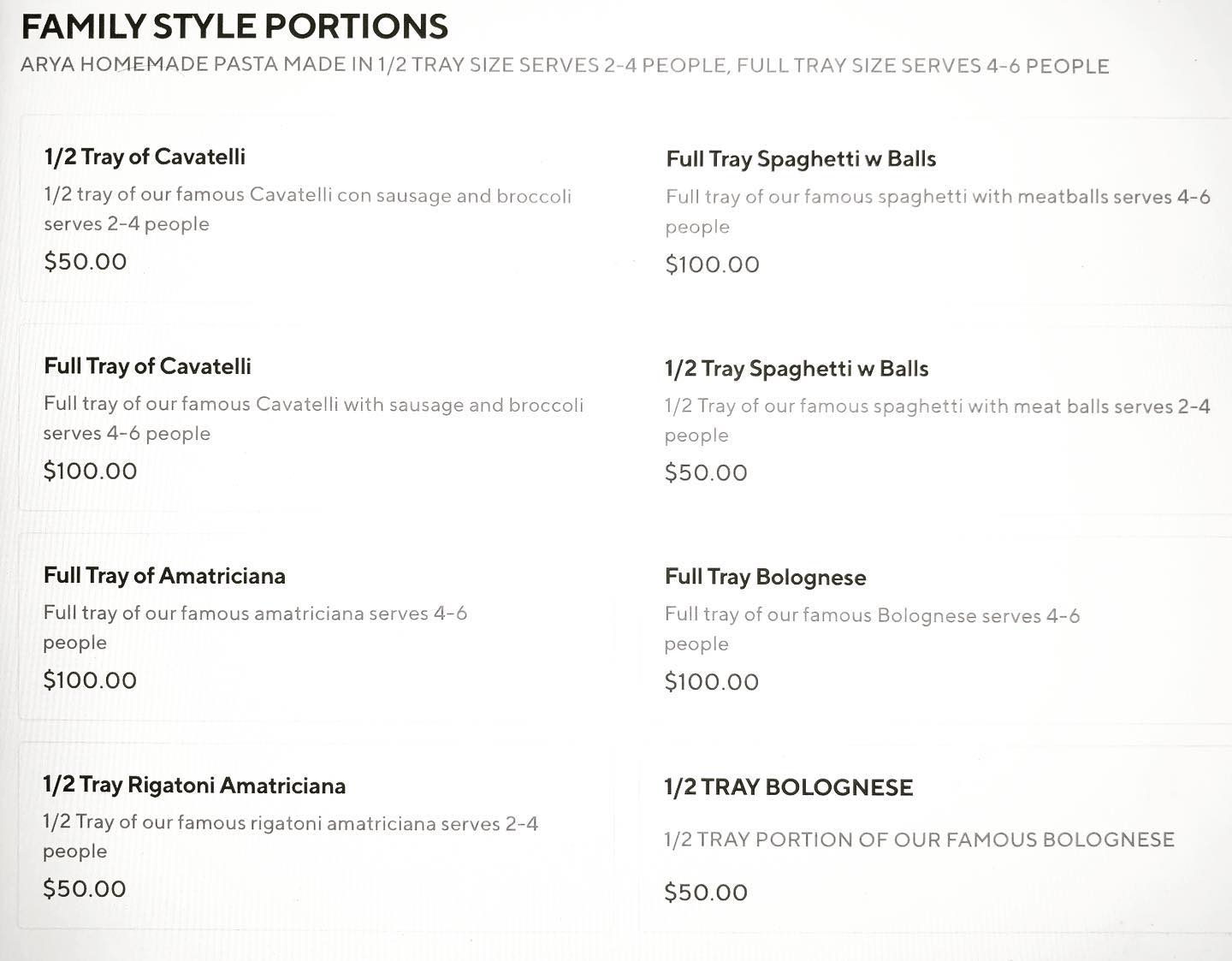Open the Full Tray Bolognese item
This screenshot has height=961, width=1232.
(765, 578)
